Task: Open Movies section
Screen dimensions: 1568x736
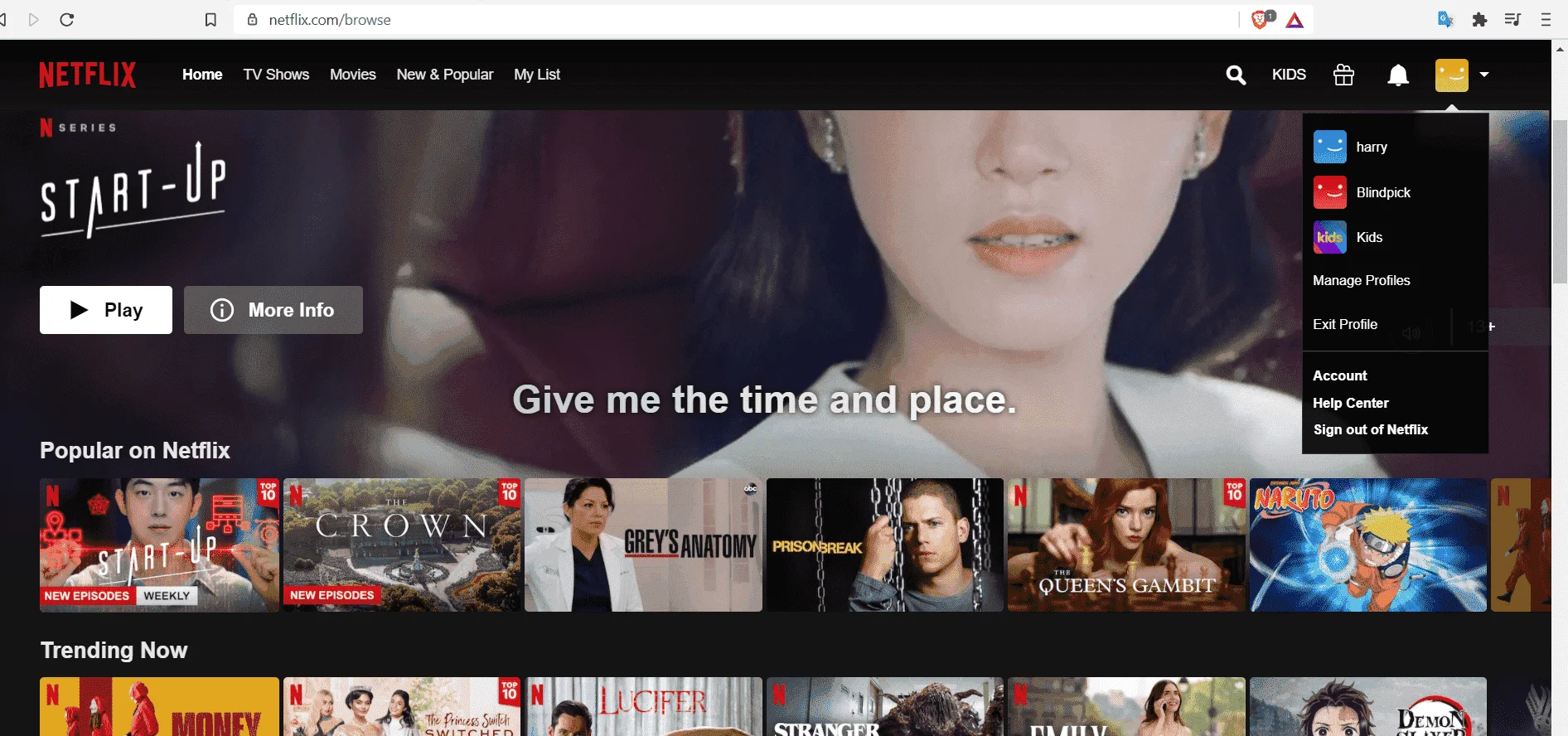Action: [x=353, y=75]
